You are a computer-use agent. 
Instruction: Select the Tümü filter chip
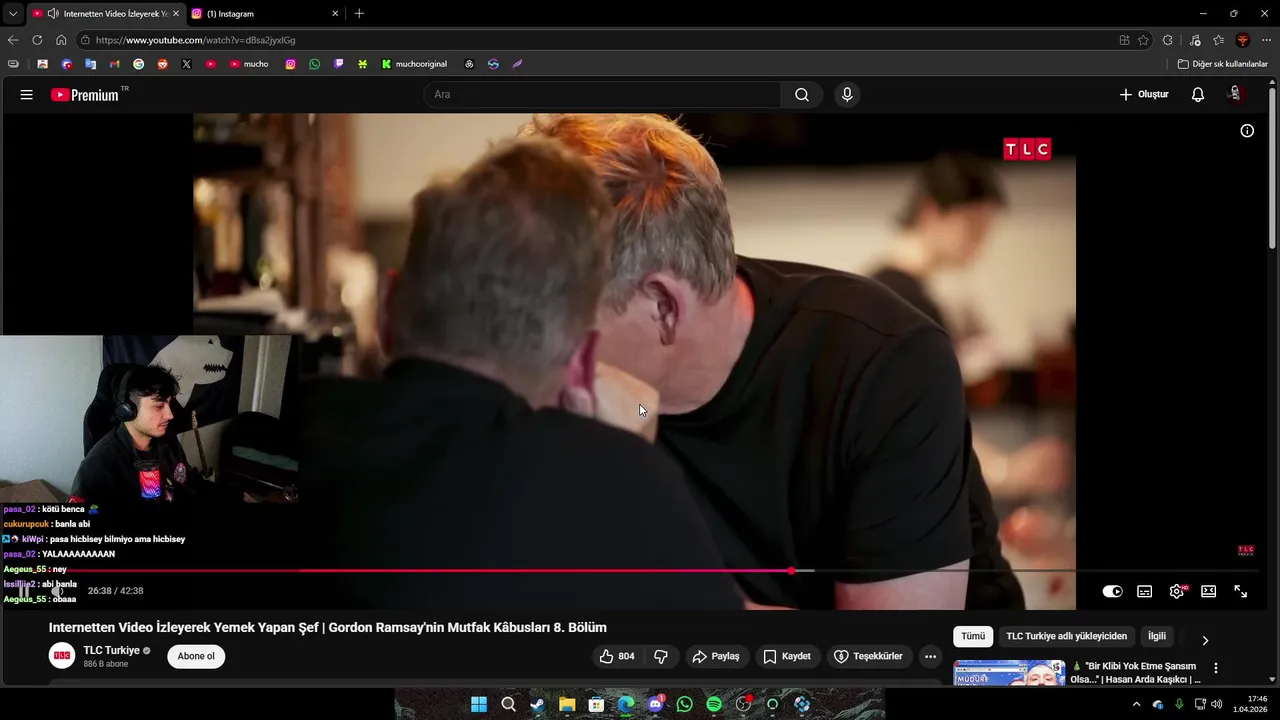[x=973, y=636]
